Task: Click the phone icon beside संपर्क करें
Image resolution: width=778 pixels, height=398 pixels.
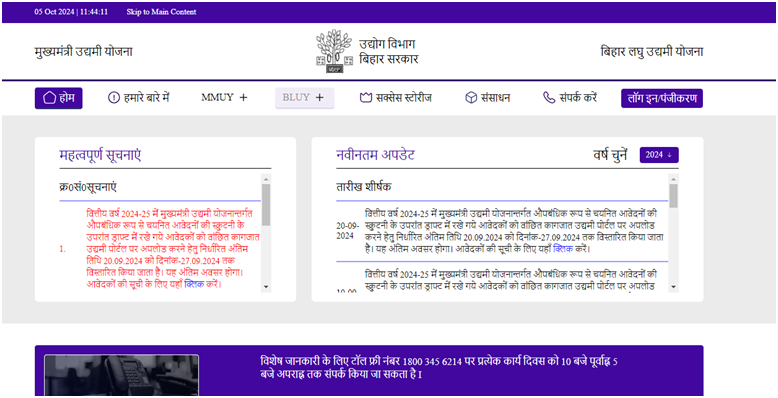Action: tap(549, 98)
